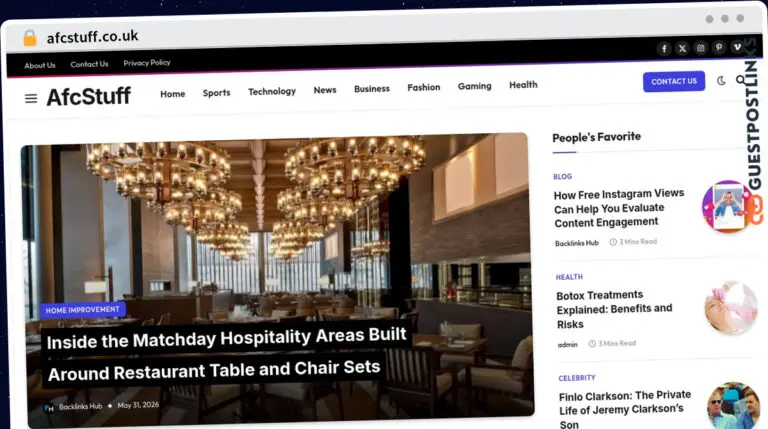
Task: Open the Pinterest social icon
Action: 719,48
